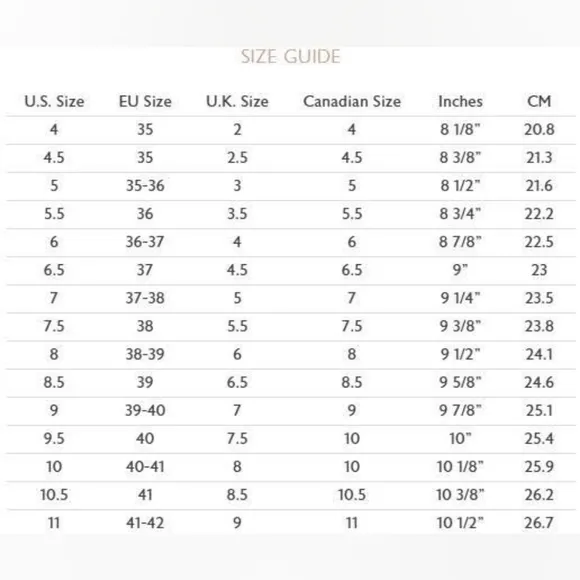The height and width of the screenshot is (580, 580).
Task: Click the SIZE GUIDE title
Action: click(290, 57)
